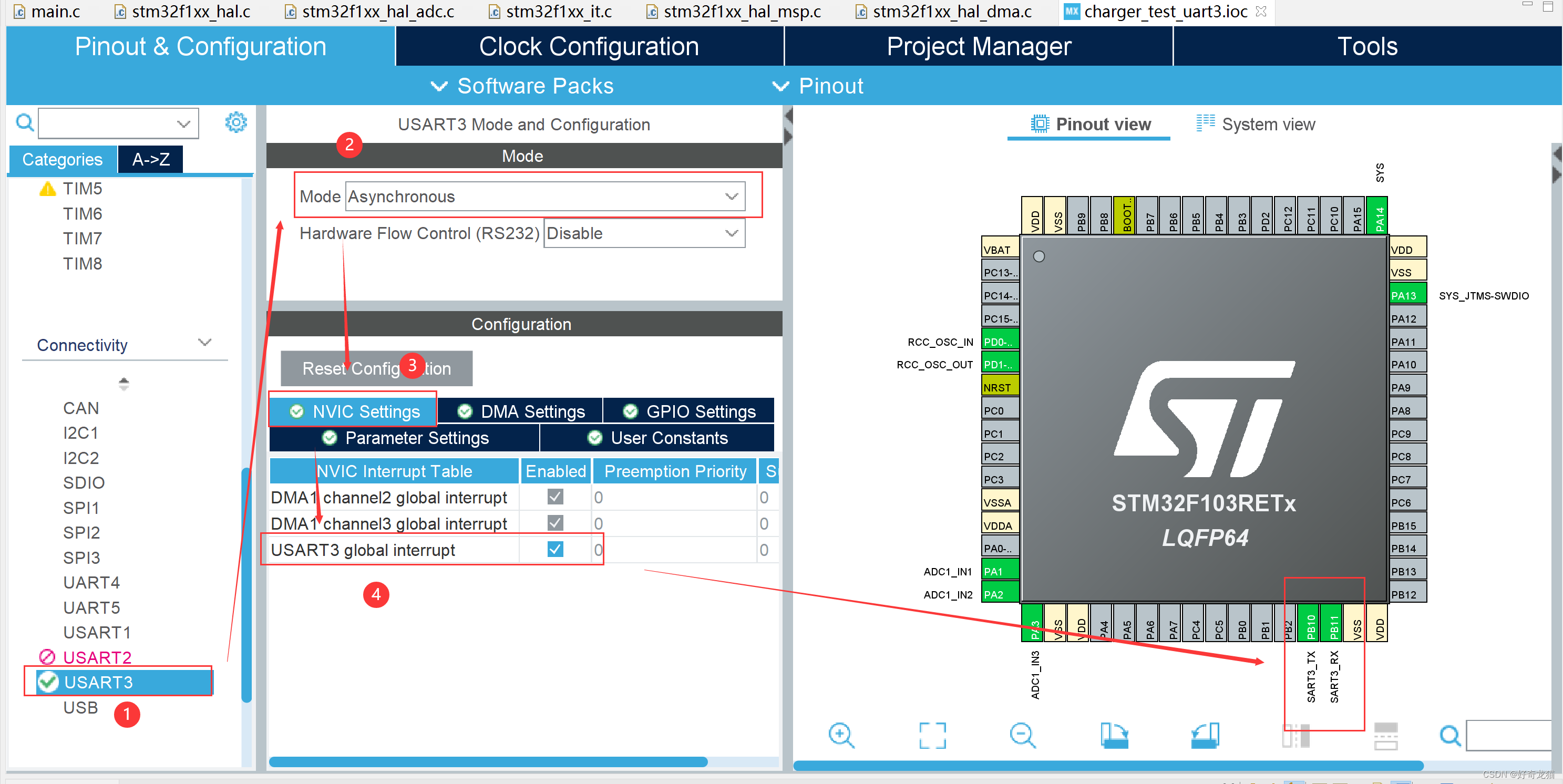
Task: Click the peripheral list vertical scrollbar
Action: [246, 584]
